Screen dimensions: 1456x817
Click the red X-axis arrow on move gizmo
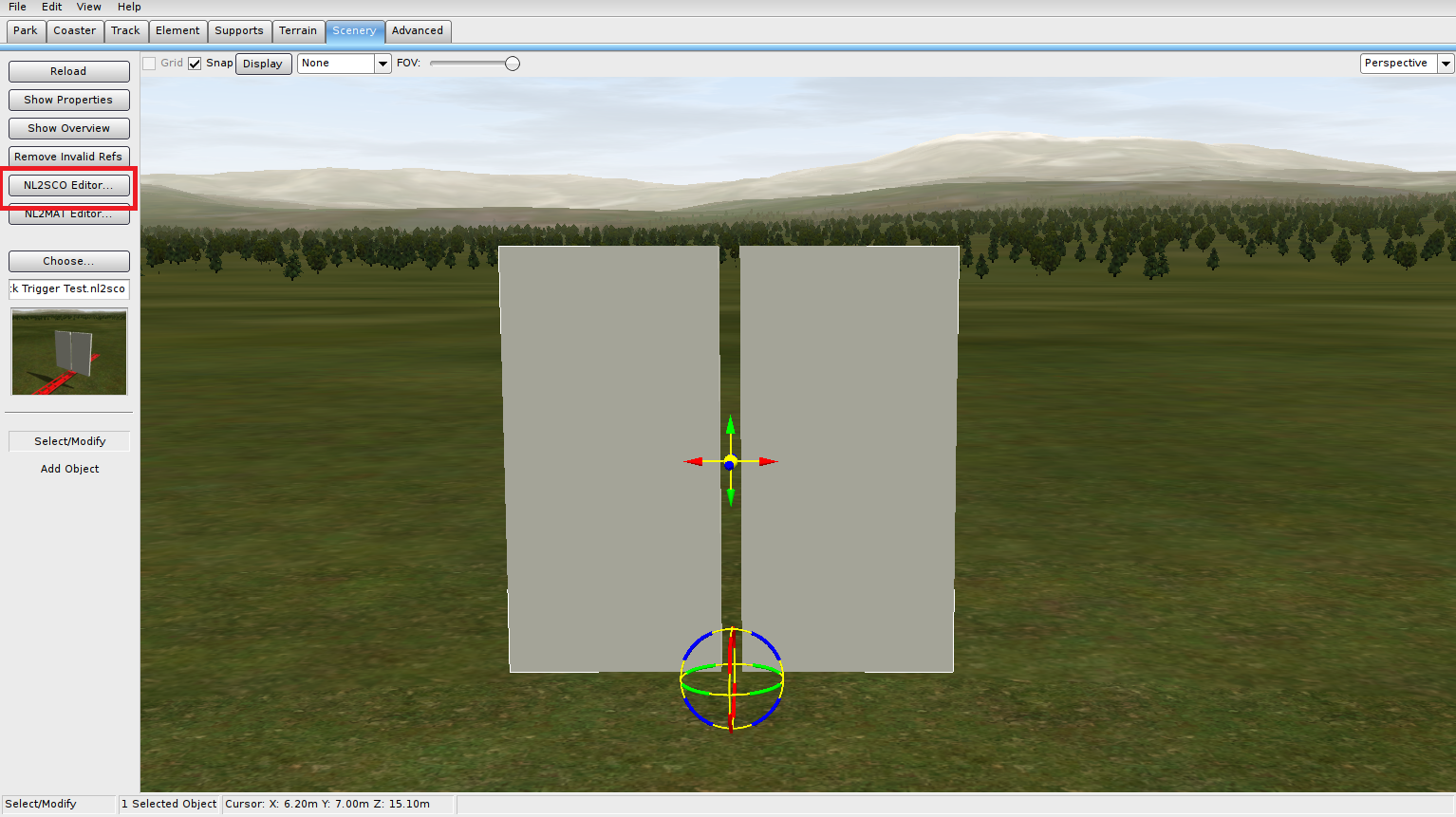pyautogui.click(x=767, y=462)
